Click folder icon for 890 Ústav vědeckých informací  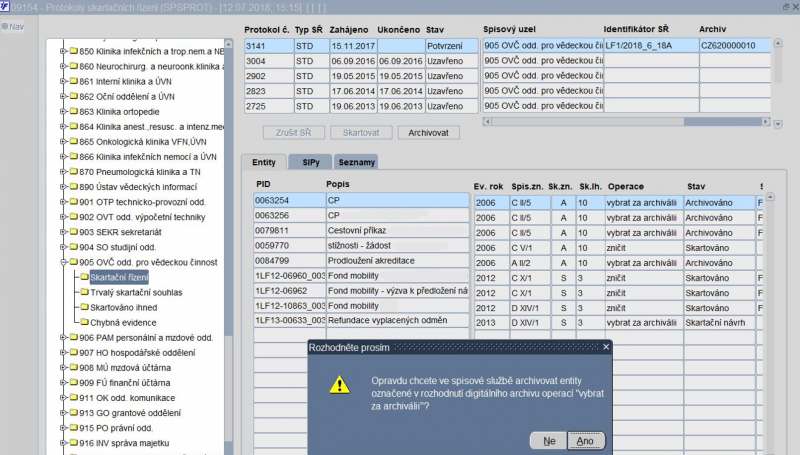click(73, 187)
